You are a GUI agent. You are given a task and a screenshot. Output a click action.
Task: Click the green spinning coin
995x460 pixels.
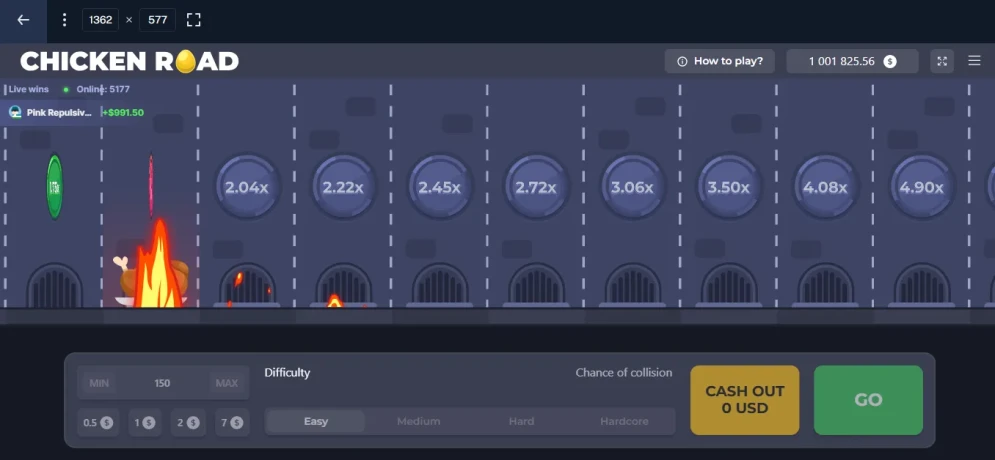point(55,187)
